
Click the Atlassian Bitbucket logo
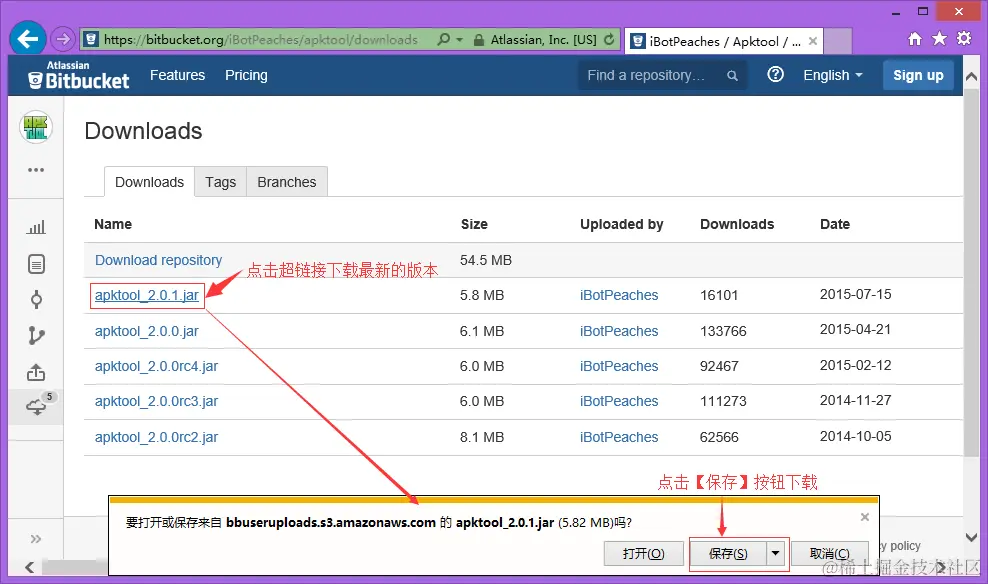(x=79, y=75)
